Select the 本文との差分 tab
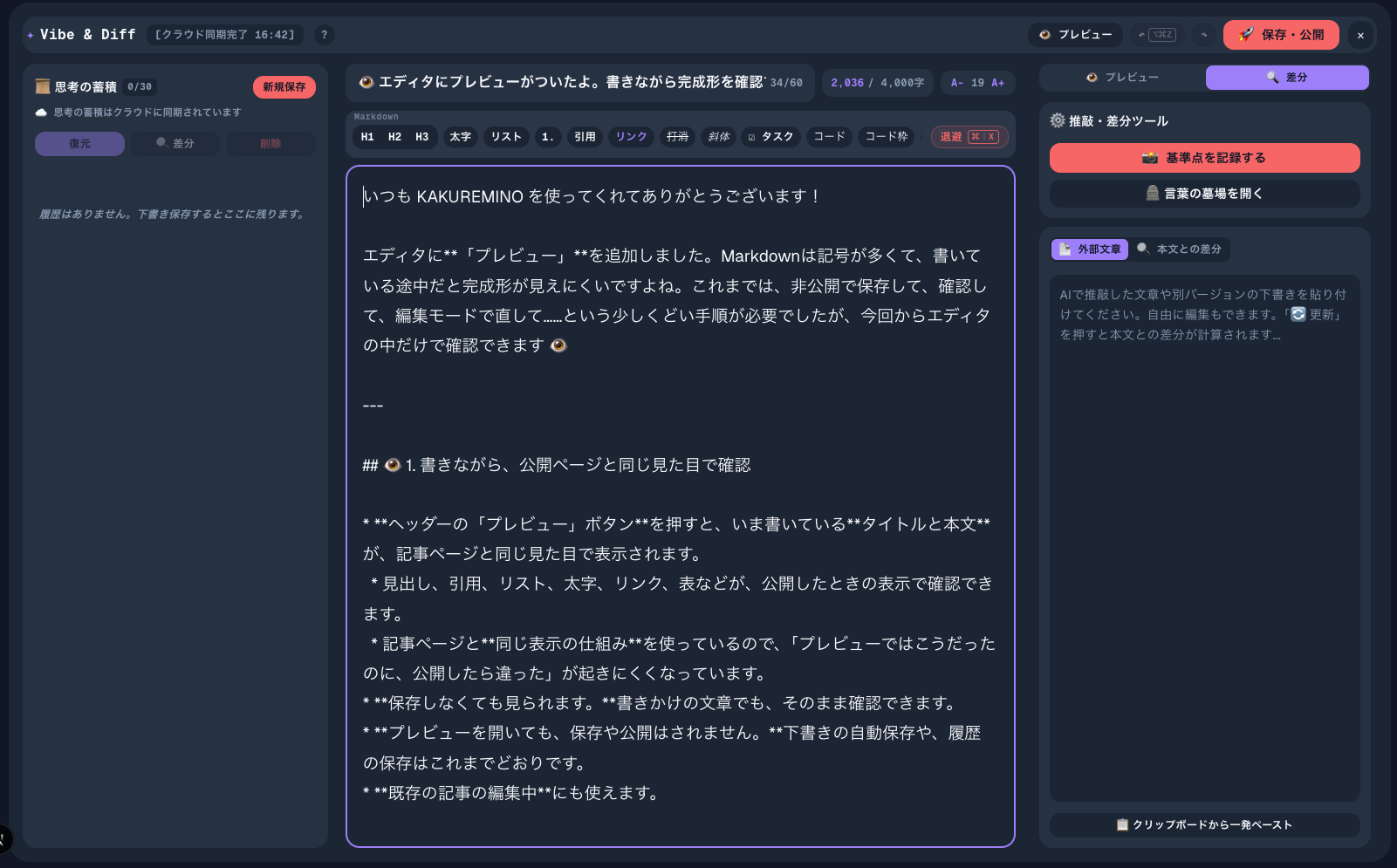 (x=1179, y=249)
